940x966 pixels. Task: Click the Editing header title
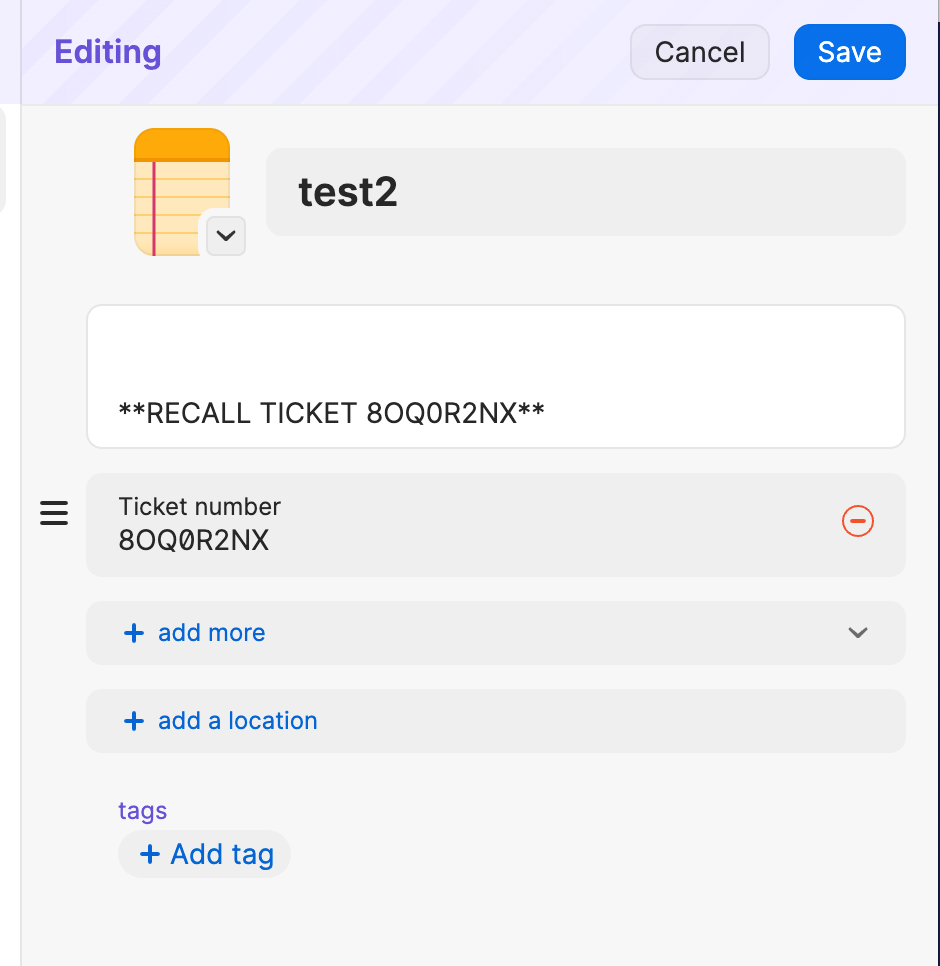click(x=107, y=52)
